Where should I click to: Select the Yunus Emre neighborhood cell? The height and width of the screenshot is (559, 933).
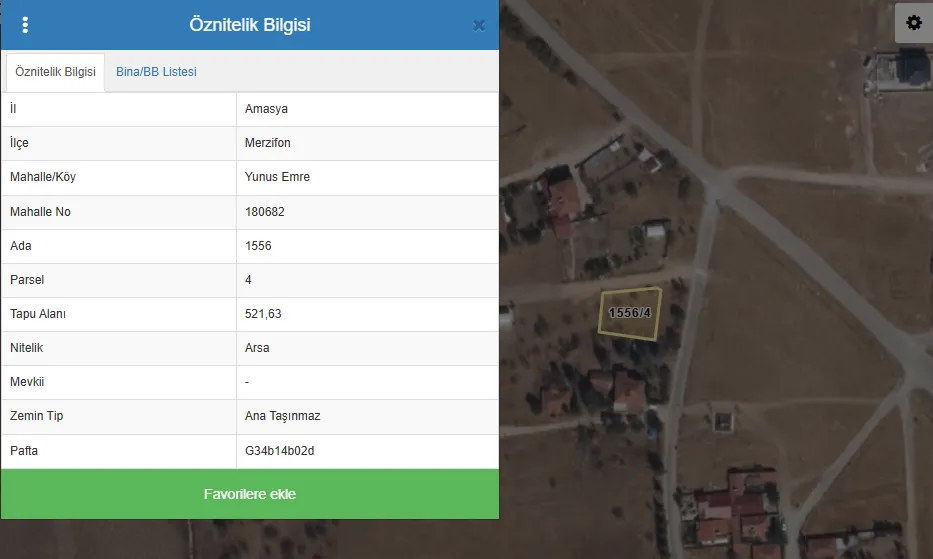[367, 177]
